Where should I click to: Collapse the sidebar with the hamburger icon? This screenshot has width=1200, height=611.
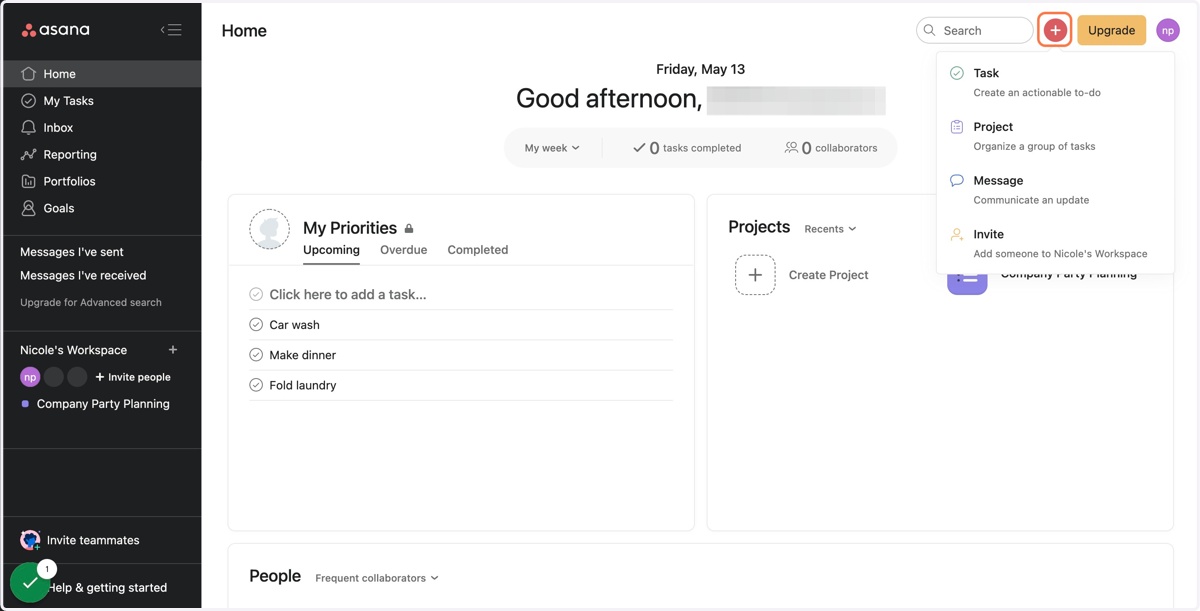coord(171,30)
